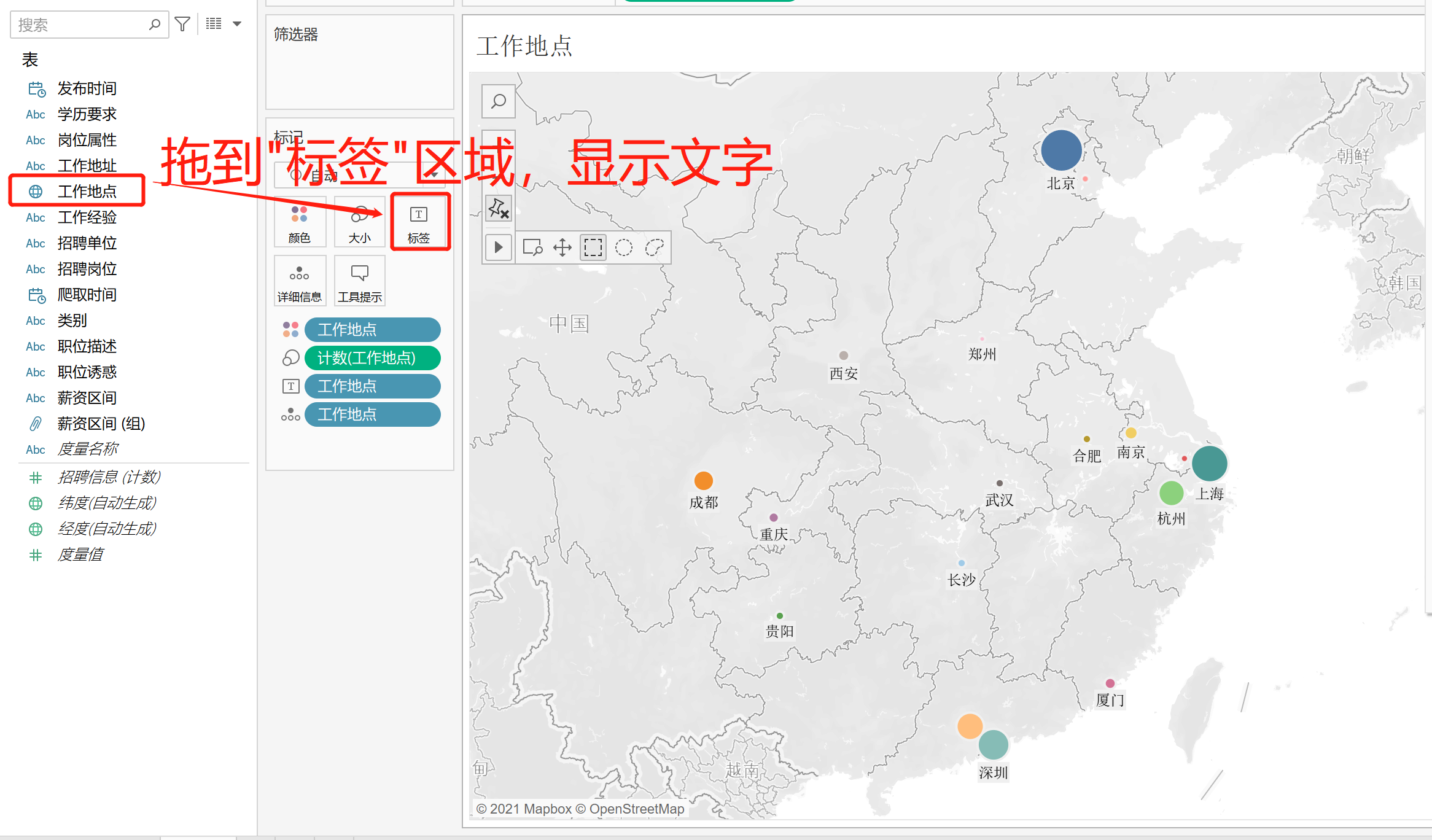Select the radial selection tool
The height and width of the screenshot is (840, 1432).
click(624, 247)
